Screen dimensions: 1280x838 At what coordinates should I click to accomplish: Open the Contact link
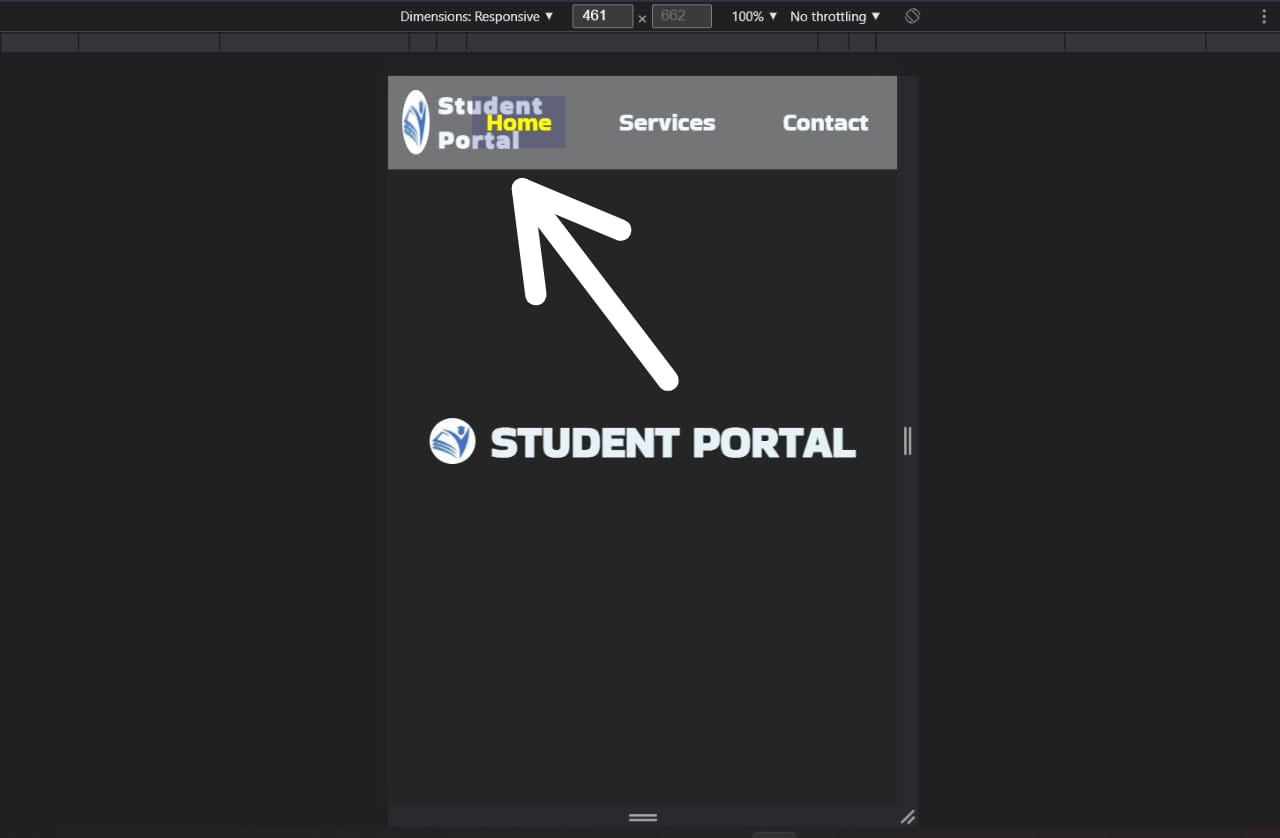[825, 122]
